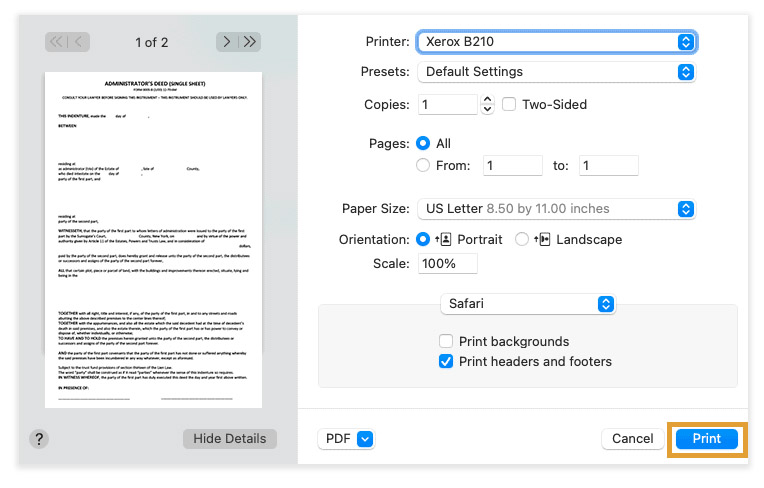The height and width of the screenshot is (488, 764).
Task: Select All pages radio button
Action: [423, 143]
